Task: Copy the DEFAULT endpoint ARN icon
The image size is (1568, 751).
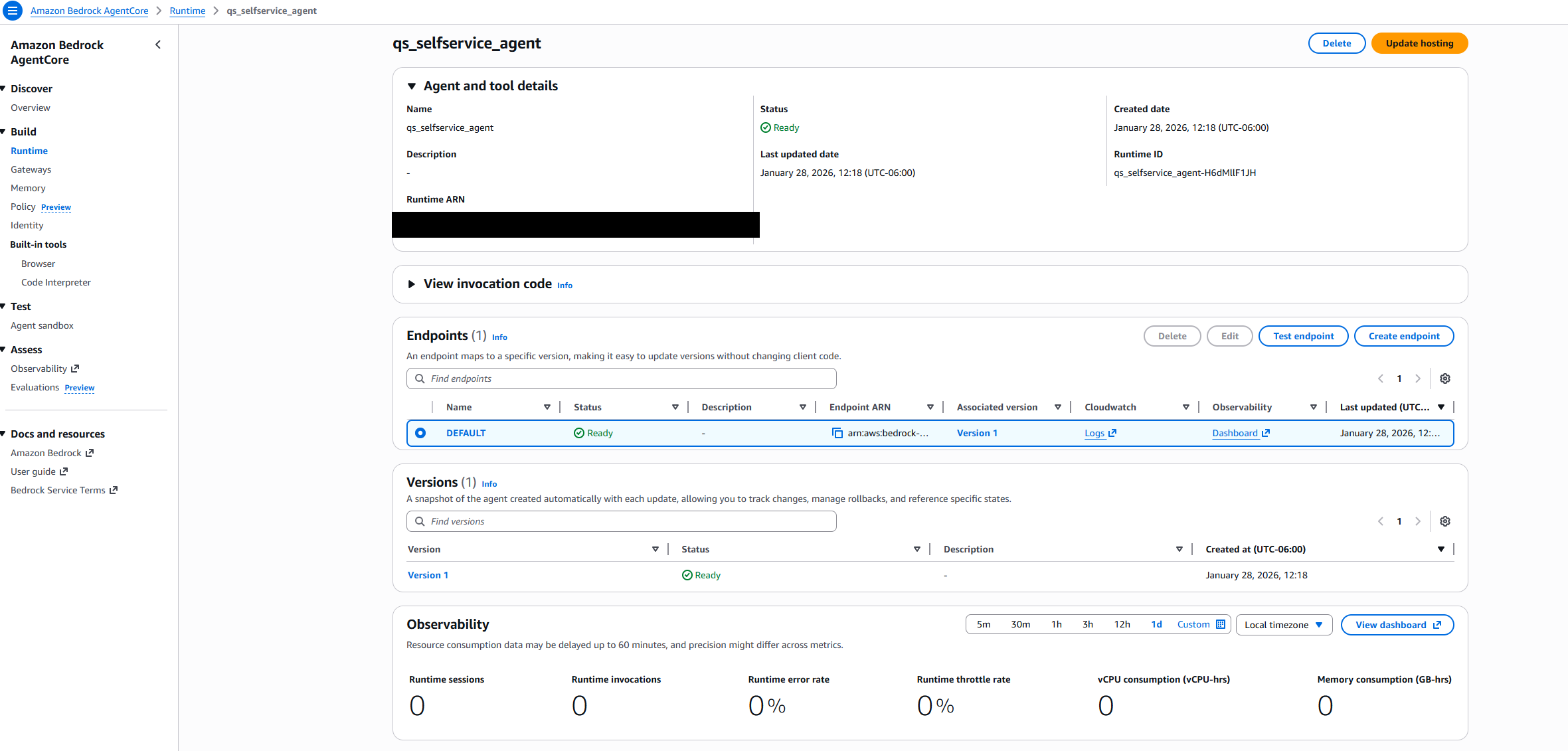Action: click(837, 433)
